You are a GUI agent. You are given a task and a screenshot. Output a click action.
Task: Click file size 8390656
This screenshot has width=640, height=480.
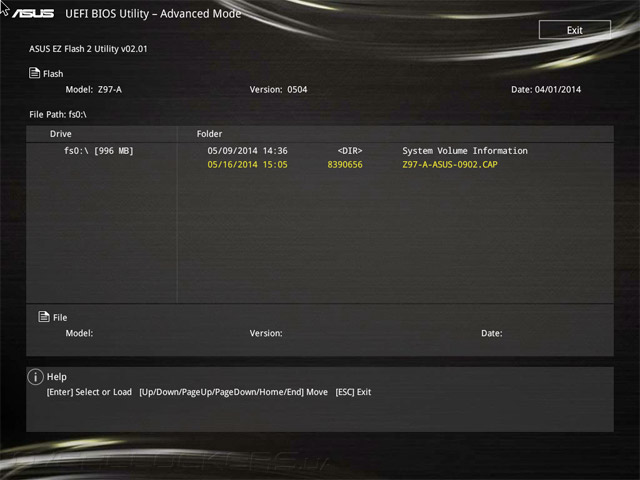[345, 164]
